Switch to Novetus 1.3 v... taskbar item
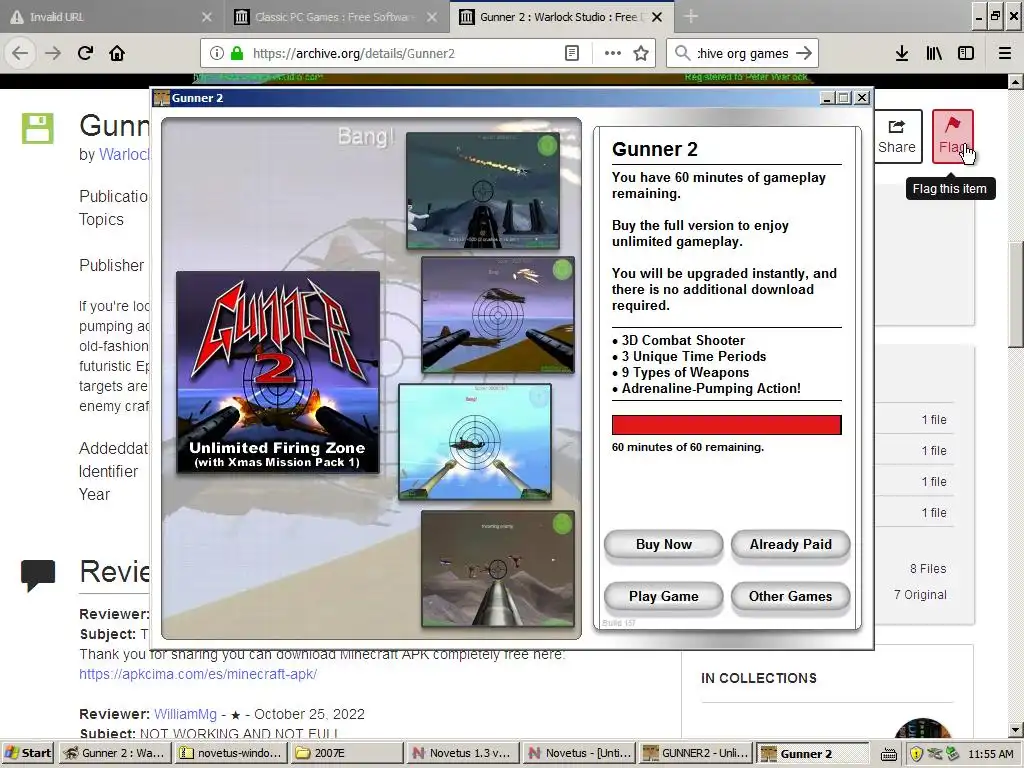The image size is (1024, 768). pyautogui.click(x=464, y=753)
